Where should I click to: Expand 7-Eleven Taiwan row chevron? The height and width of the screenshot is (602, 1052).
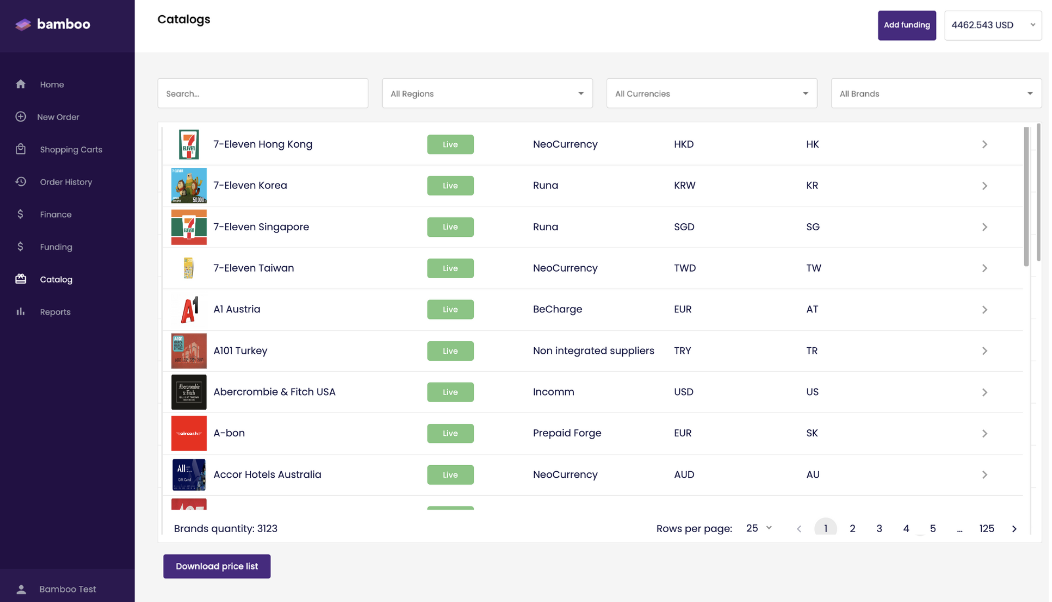pyautogui.click(x=984, y=268)
